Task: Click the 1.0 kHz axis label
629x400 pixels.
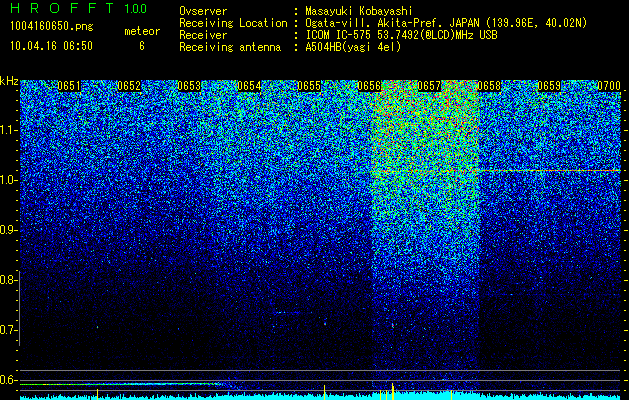Action: pos(8,180)
